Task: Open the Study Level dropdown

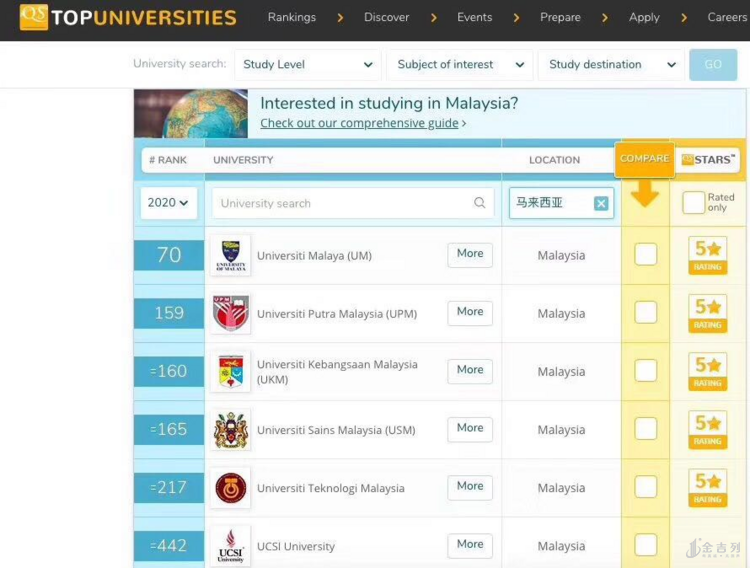Action: pos(308,65)
